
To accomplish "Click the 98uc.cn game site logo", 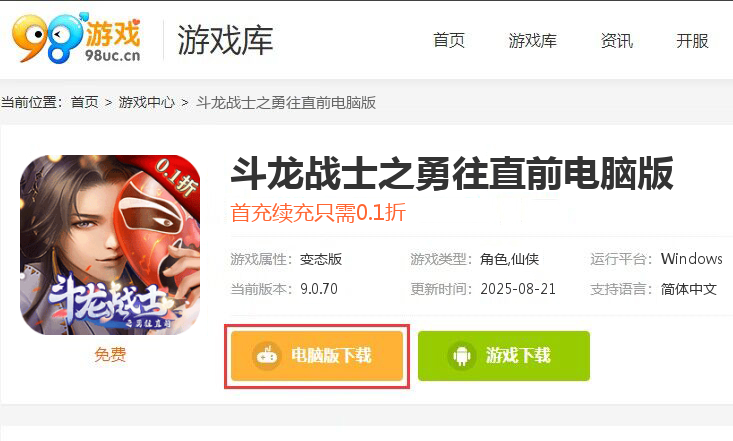I will 77,38.
